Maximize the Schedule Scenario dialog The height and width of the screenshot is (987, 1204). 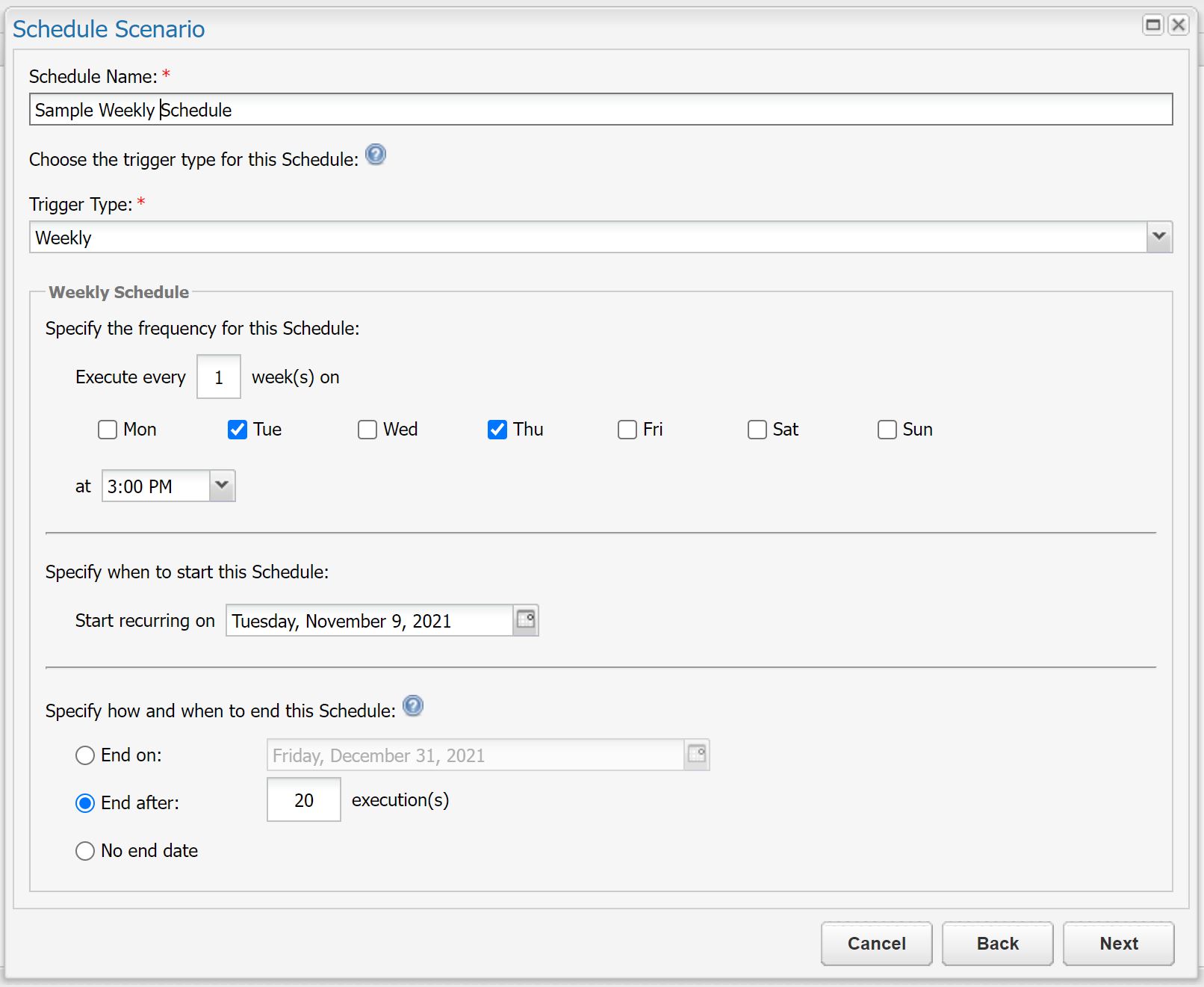tap(1153, 25)
